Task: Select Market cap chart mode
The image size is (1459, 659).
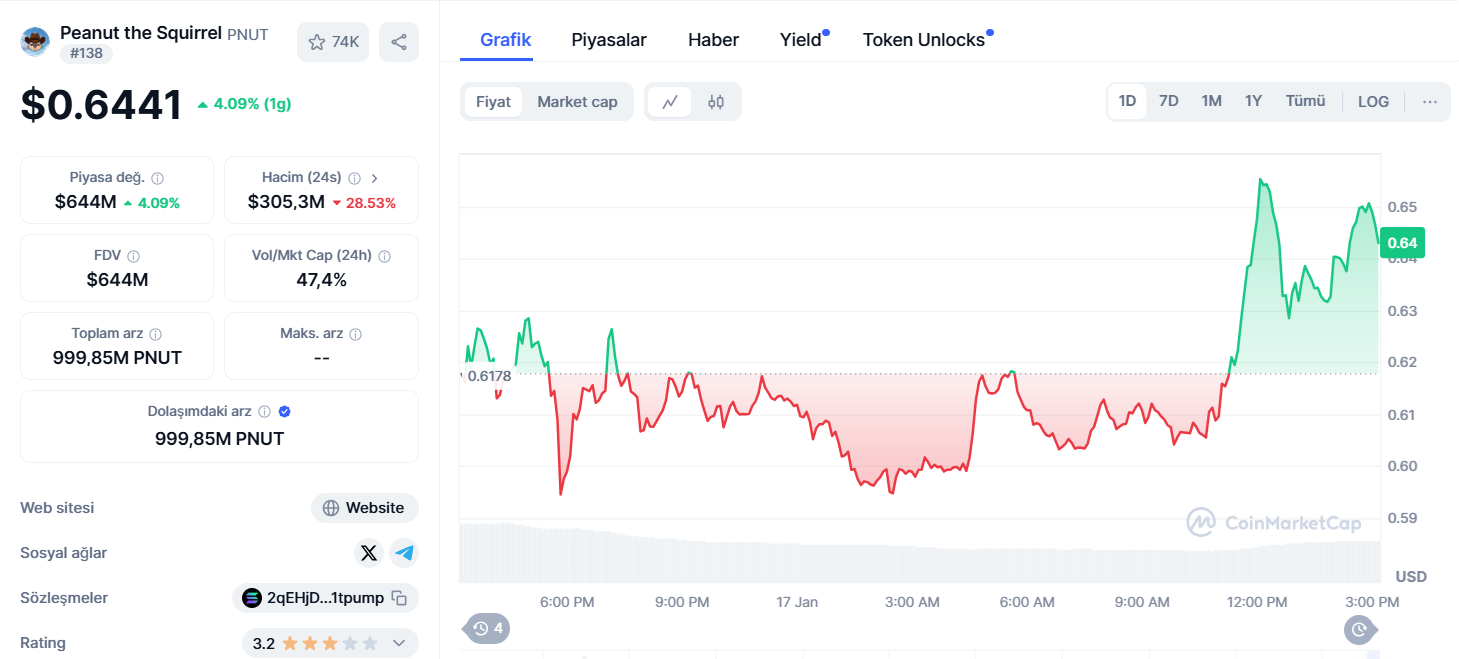Action: point(577,102)
